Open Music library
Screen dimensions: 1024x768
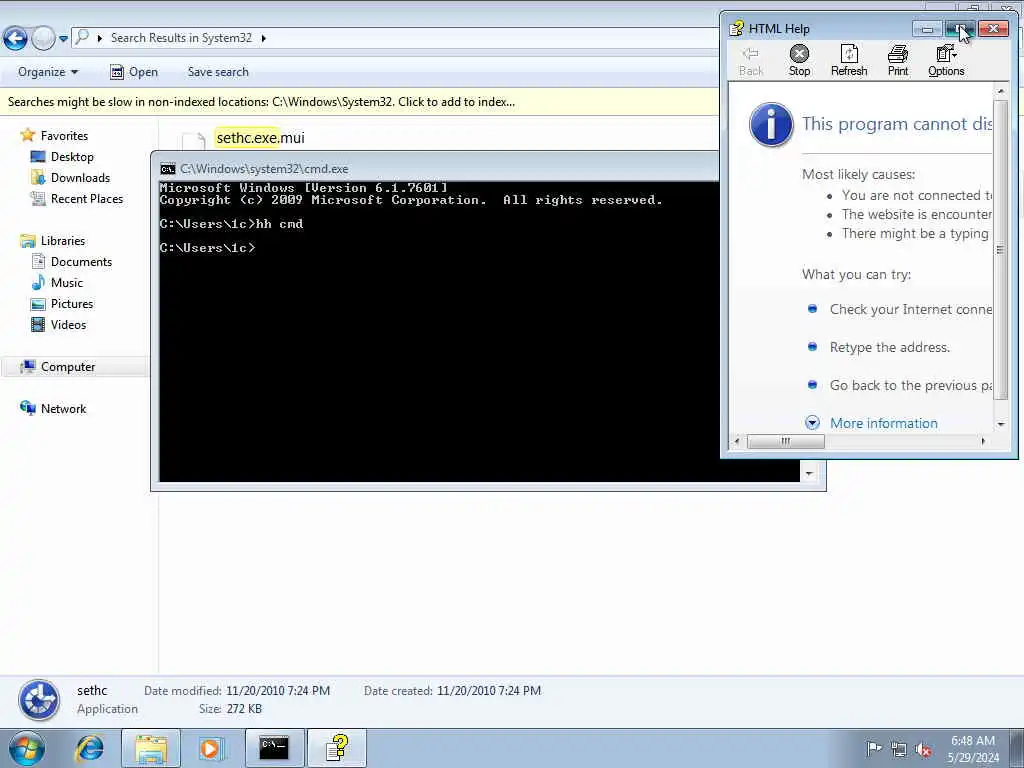coord(67,282)
